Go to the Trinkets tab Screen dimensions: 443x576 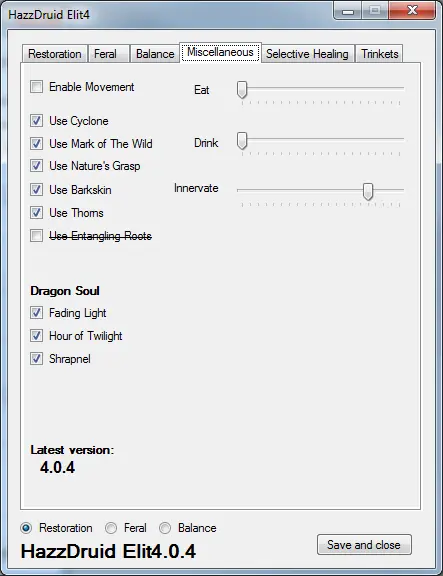379,54
